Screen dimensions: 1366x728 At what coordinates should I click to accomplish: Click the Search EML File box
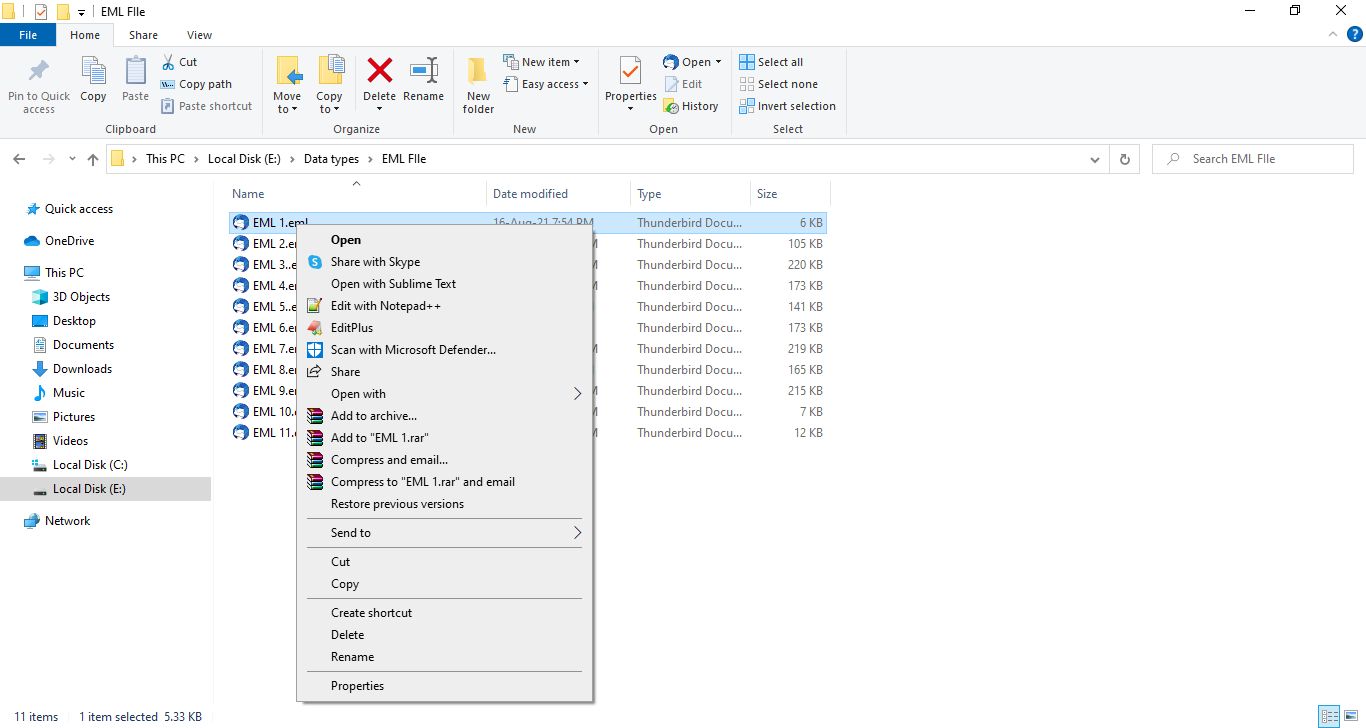coord(1254,159)
